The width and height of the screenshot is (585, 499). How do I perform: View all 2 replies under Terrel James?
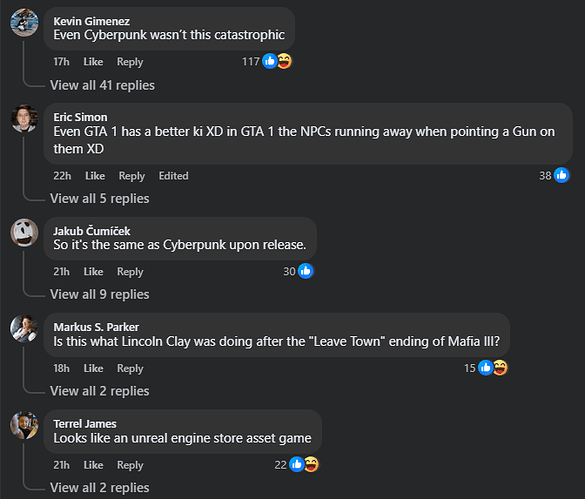click(100, 488)
